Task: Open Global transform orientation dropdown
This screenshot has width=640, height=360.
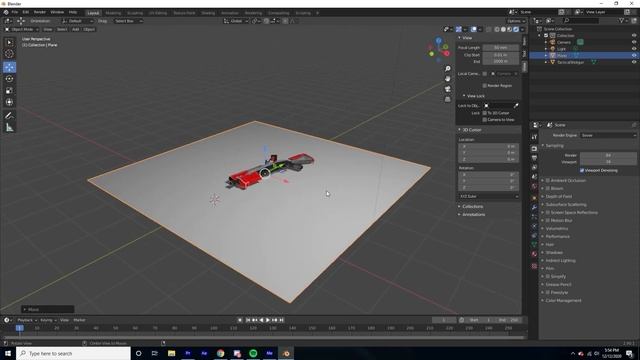Action: (x=236, y=21)
